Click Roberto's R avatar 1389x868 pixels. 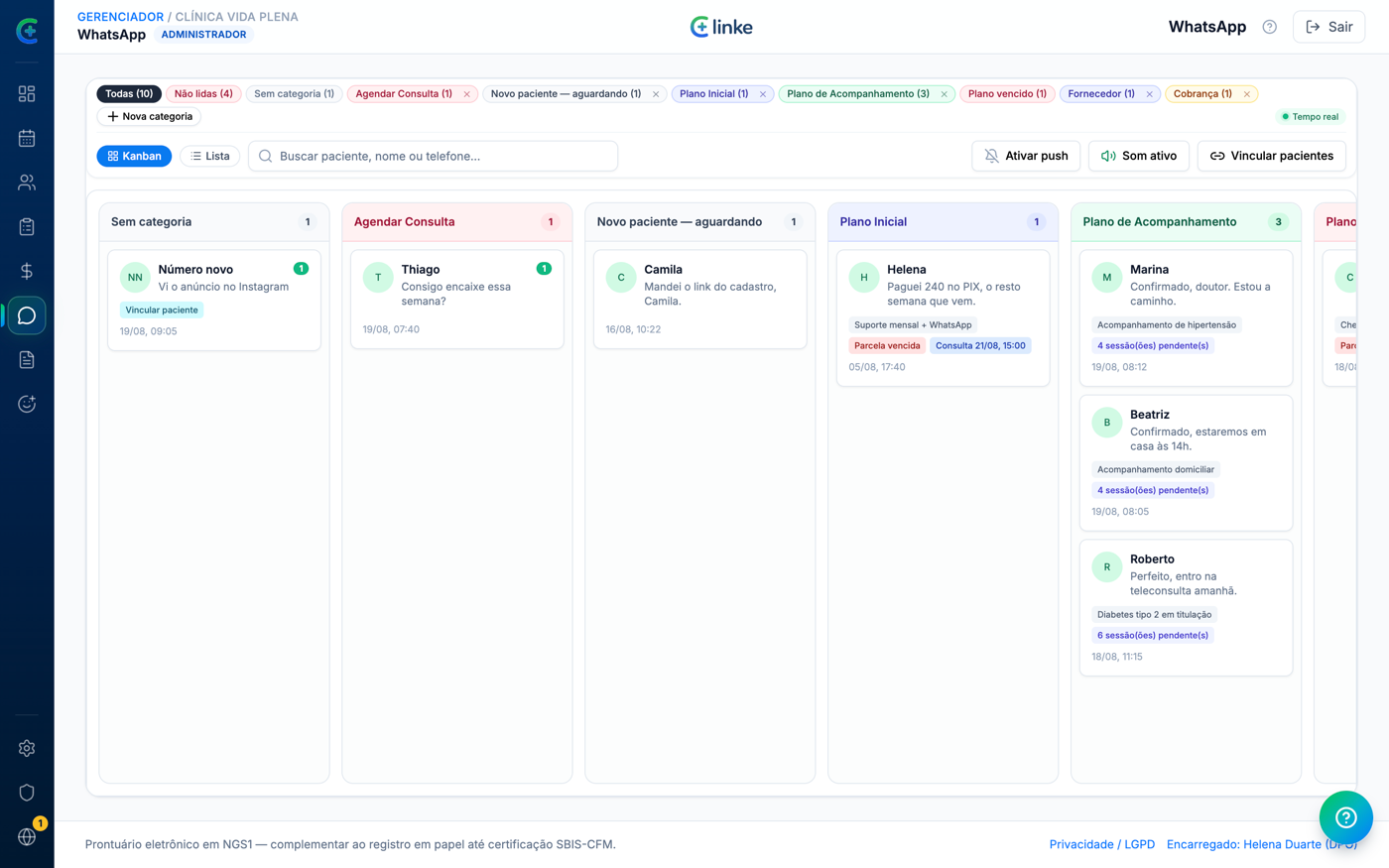pos(1107,567)
